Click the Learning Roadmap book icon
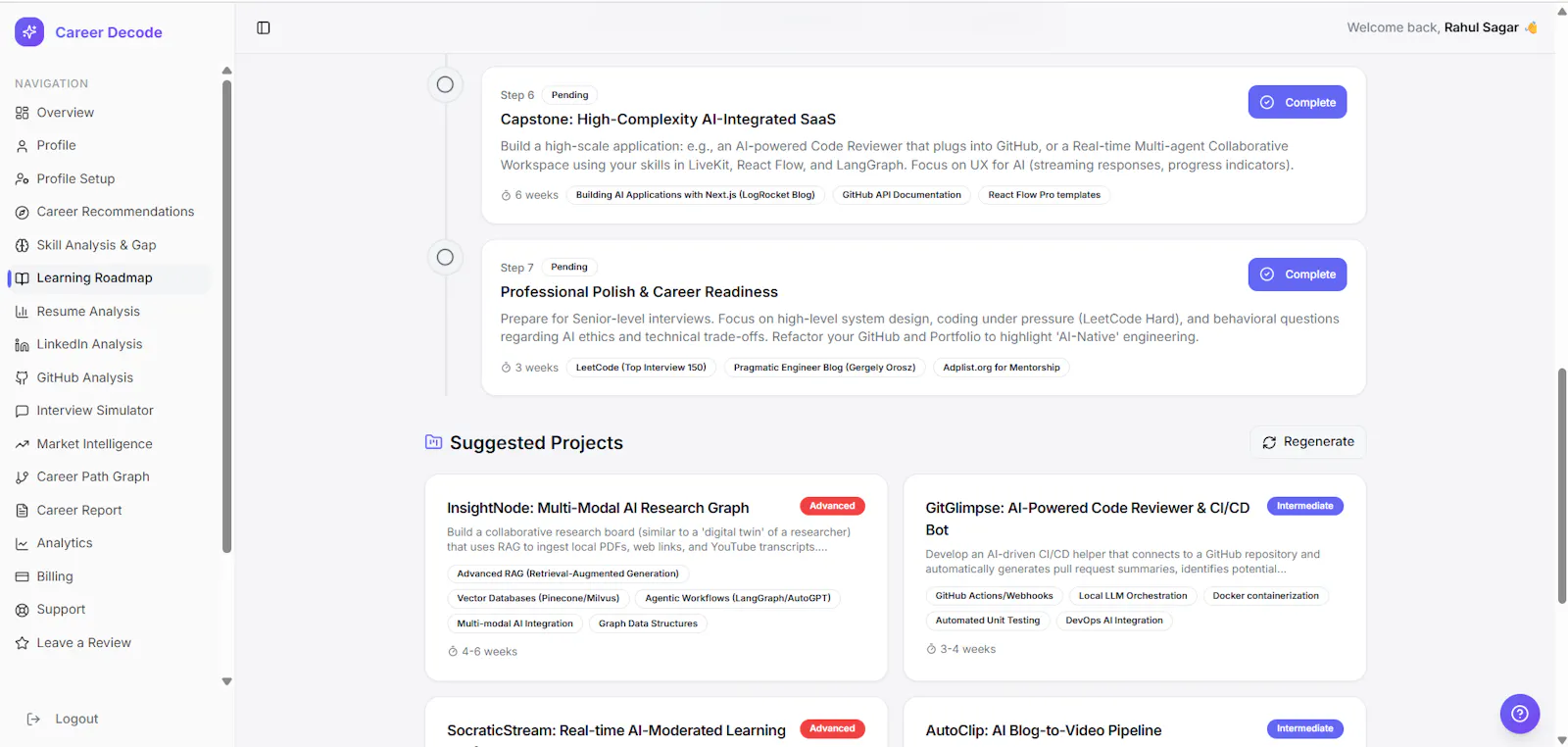The image size is (1568, 747). click(x=22, y=278)
